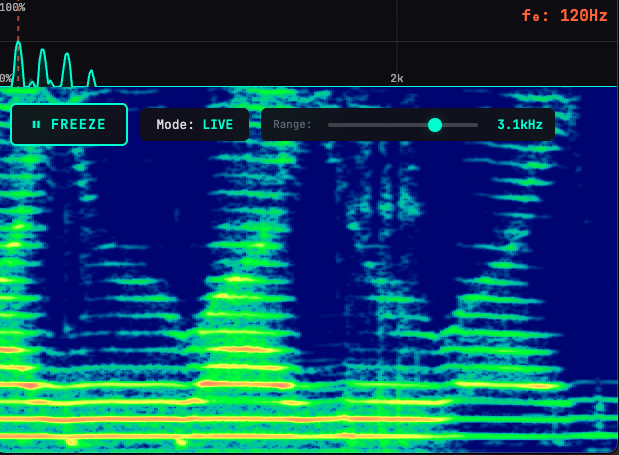Viewport: 619px width, 455px height.
Task: Toggle the Mode: LIVE setting
Action: tap(195, 125)
